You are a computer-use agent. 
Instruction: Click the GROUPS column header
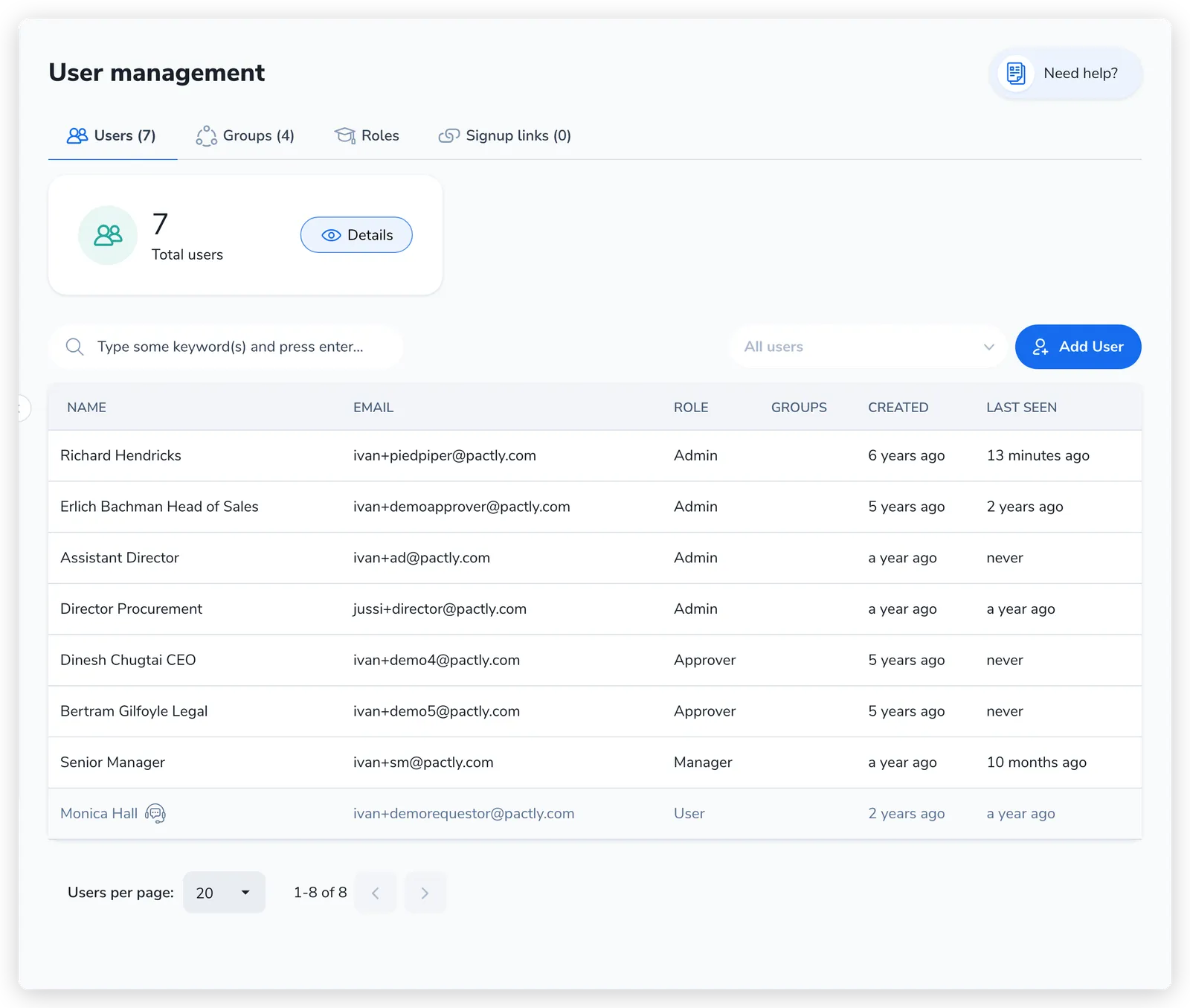pos(799,408)
